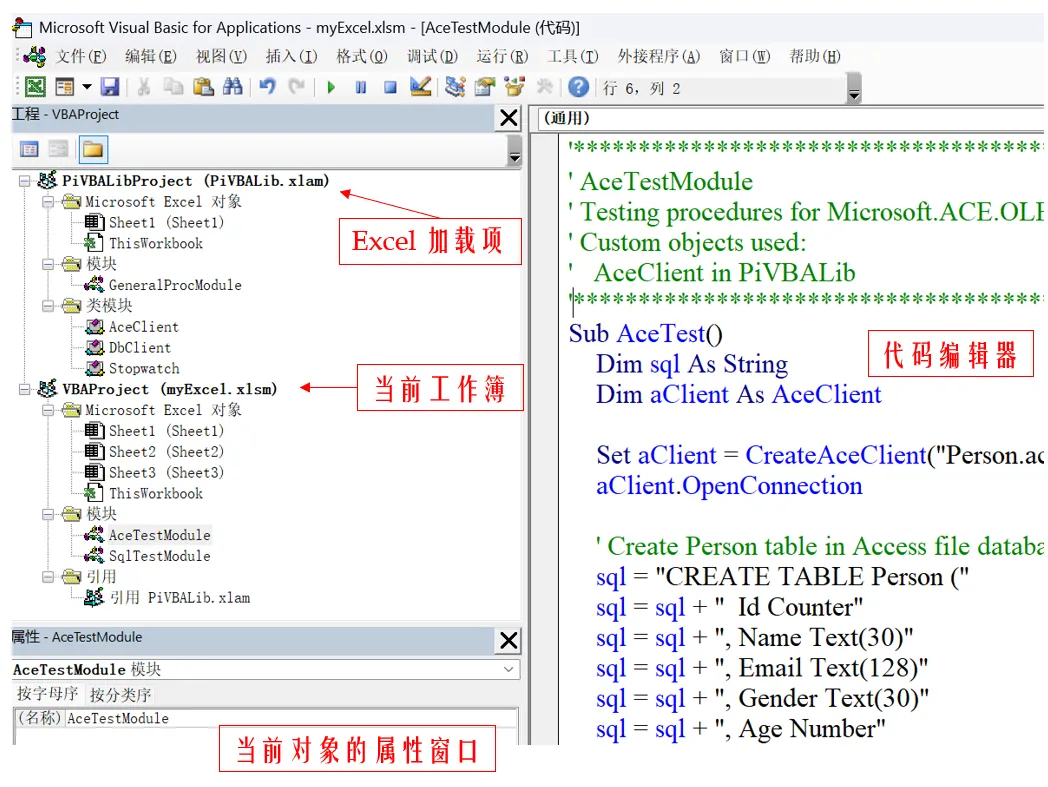Open the 工具(T) menu
This screenshot has height=787, width=1048.
coord(573,57)
